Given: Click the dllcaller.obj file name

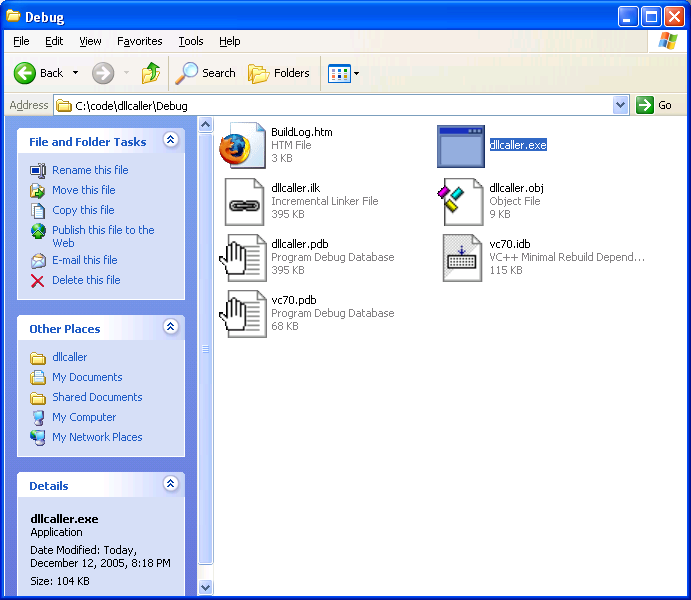Looking at the screenshot, I should tap(516, 188).
